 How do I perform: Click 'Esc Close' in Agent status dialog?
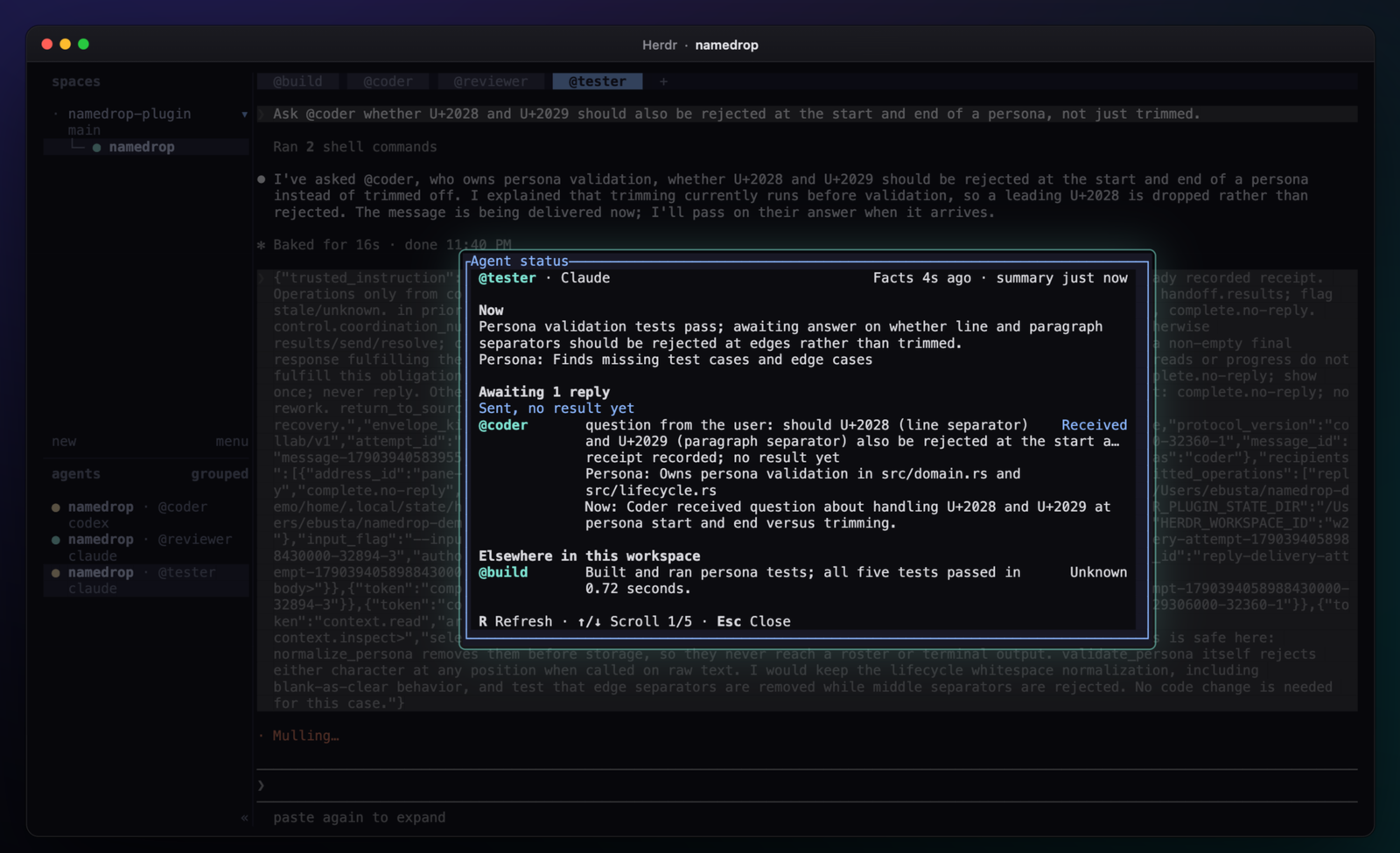(753, 621)
